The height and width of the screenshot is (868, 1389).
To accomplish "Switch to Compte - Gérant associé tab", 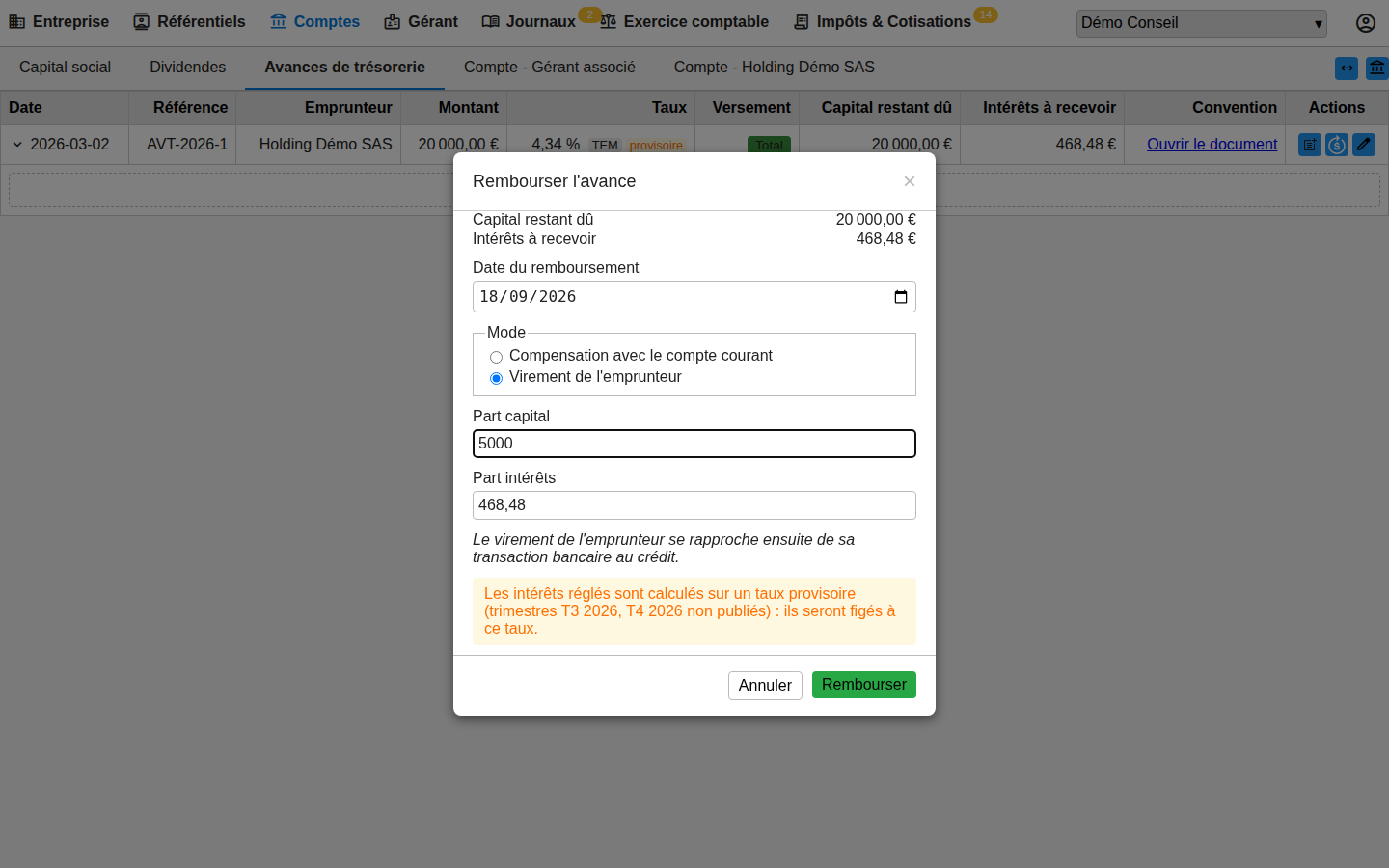I will click(x=550, y=68).
